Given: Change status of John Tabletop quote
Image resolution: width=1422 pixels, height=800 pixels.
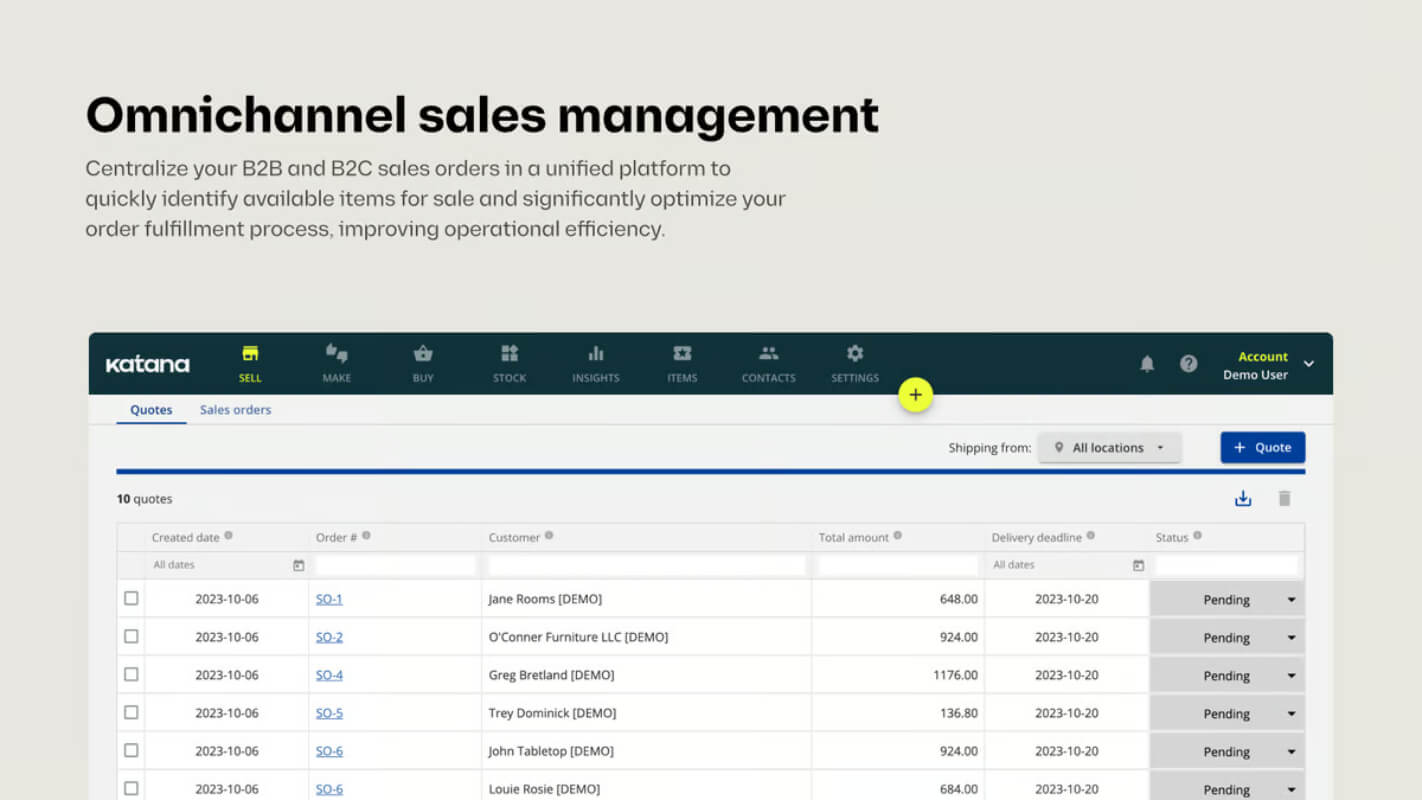Looking at the screenshot, I should [1227, 752].
